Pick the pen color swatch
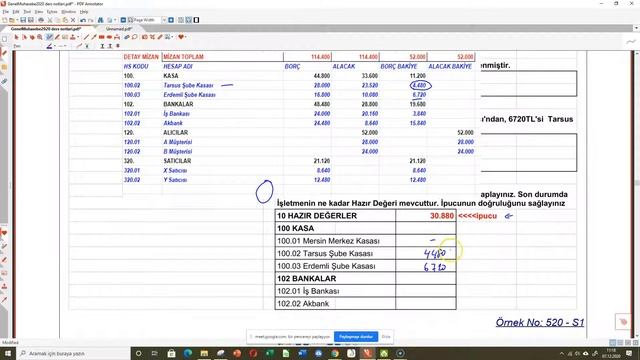The height and width of the screenshot is (360, 640). 49,46
